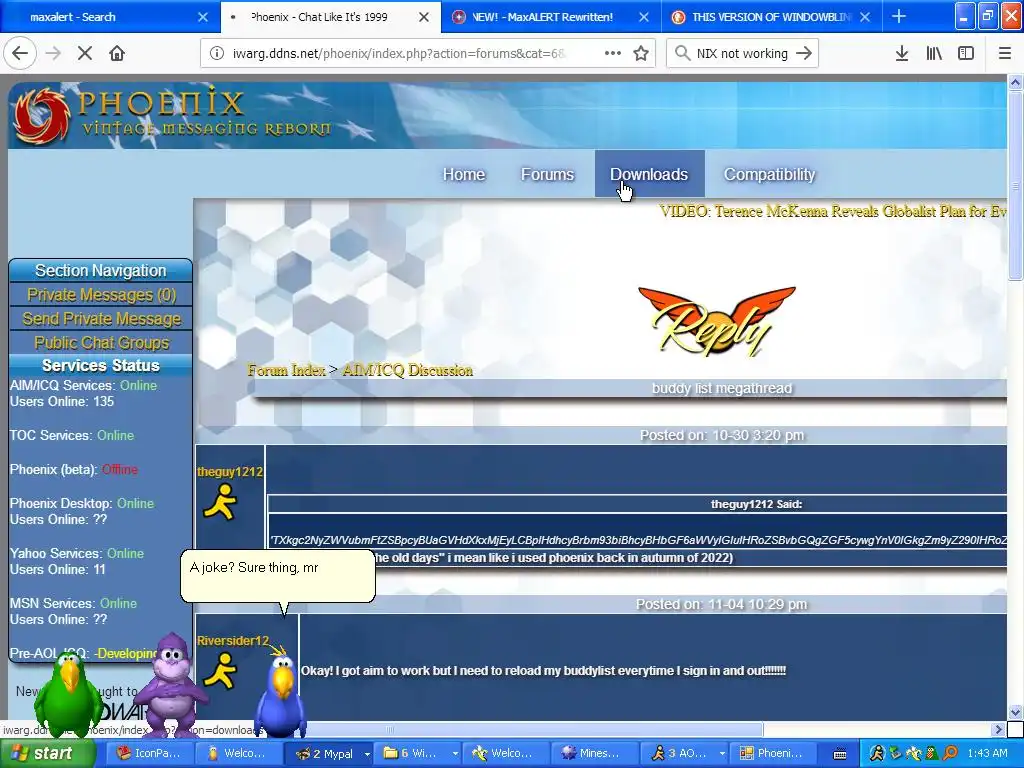Open the Forums navigation item
This screenshot has height=768, width=1024.
coord(547,174)
